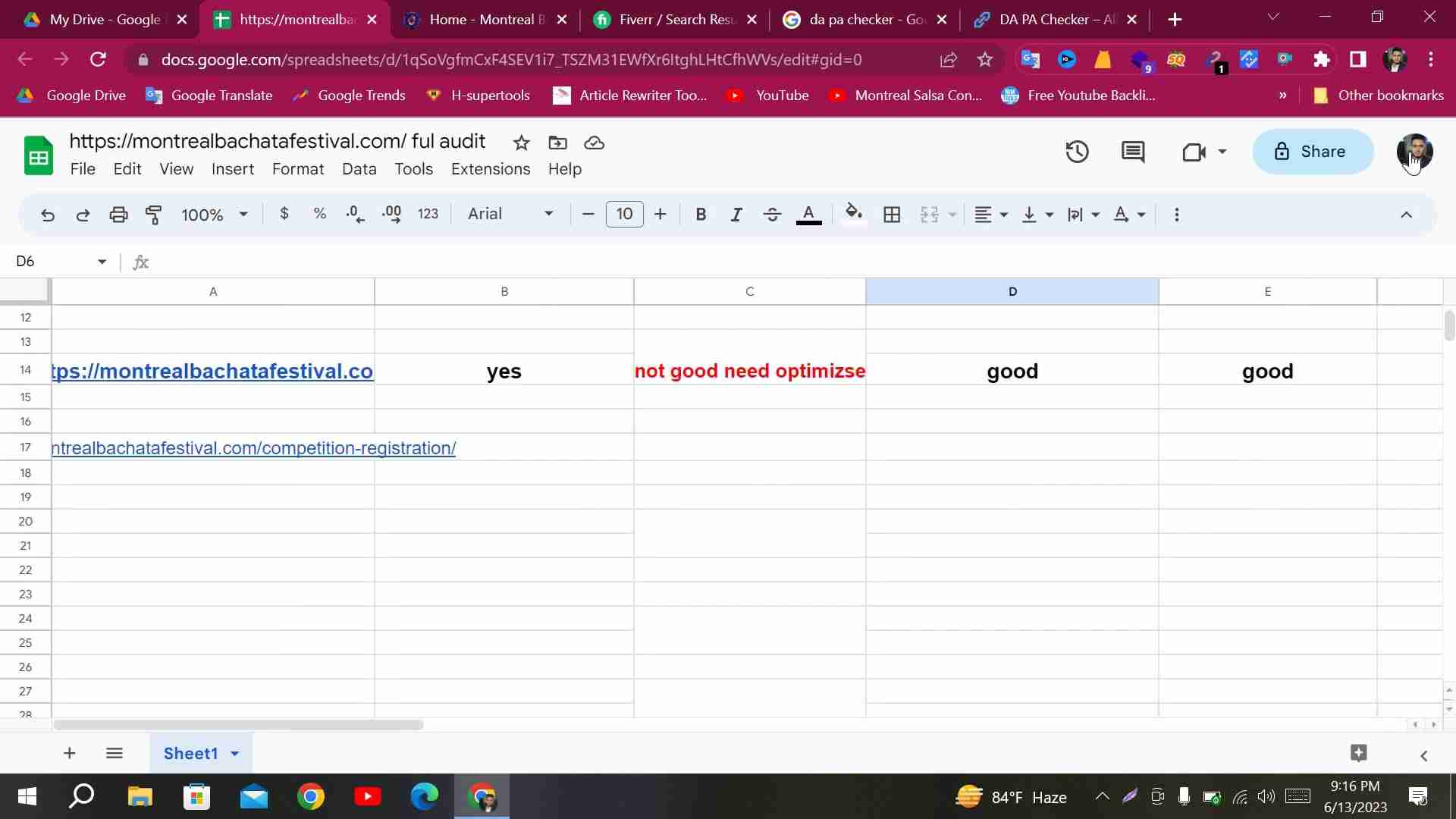Open the fill color picker
This screenshot has width=1456, height=819.
click(853, 215)
